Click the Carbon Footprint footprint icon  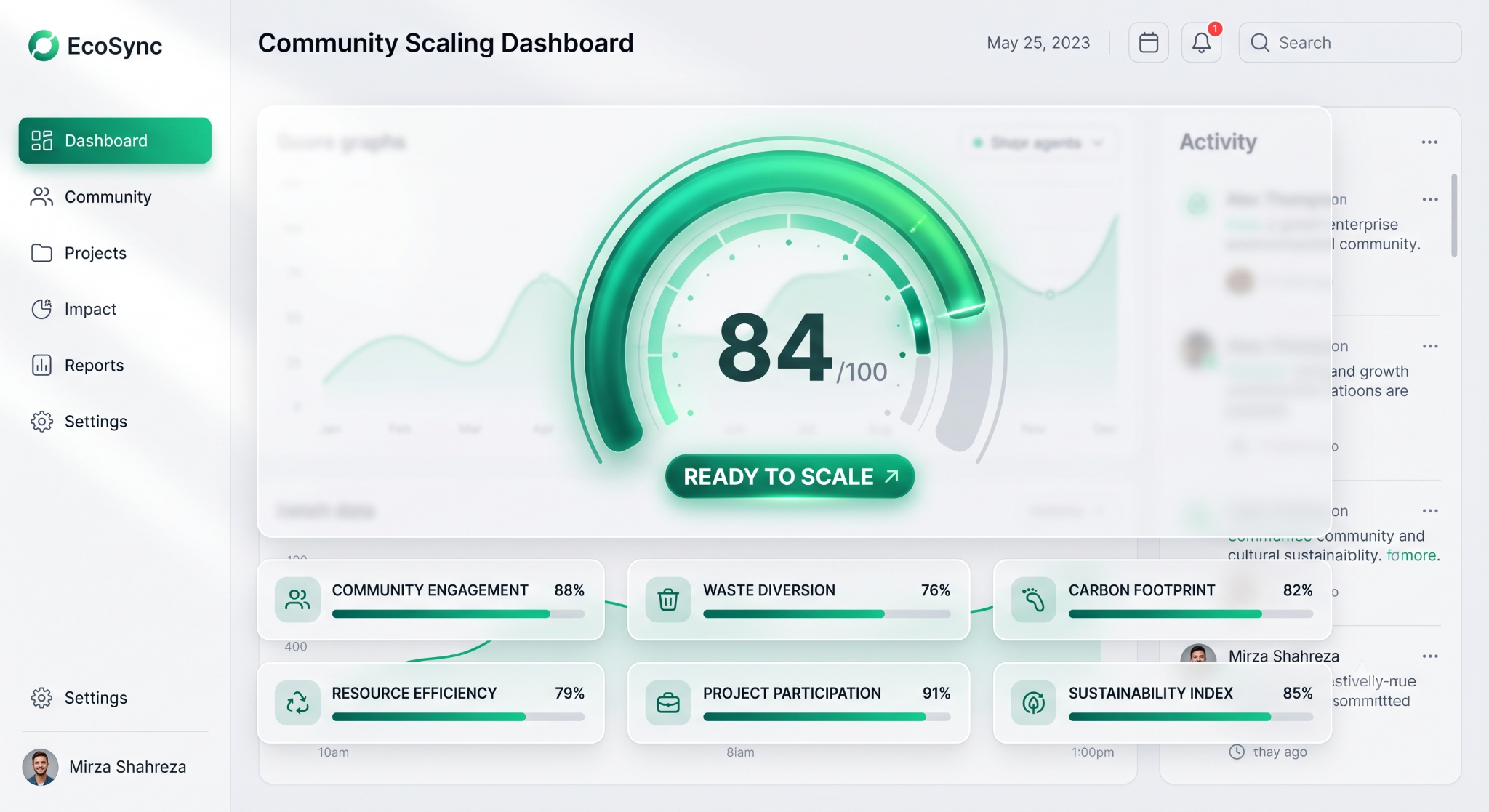click(1033, 600)
